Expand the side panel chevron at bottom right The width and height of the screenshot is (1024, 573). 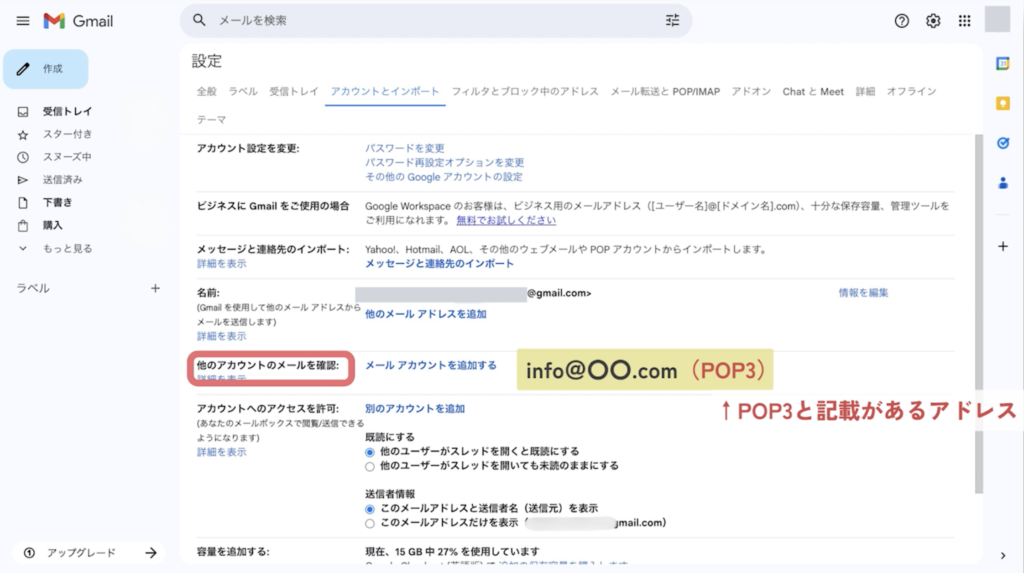click(x=1003, y=556)
